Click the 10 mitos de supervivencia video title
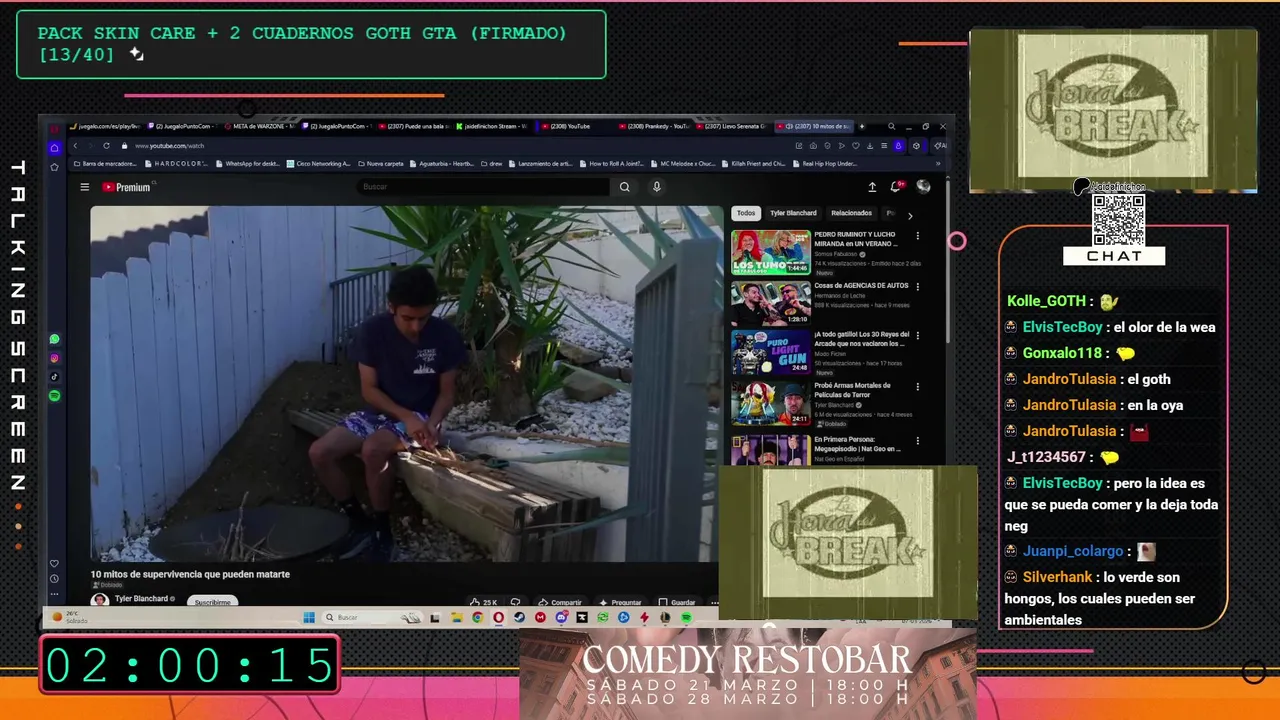Image resolution: width=1280 pixels, height=720 pixels. (190, 574)
